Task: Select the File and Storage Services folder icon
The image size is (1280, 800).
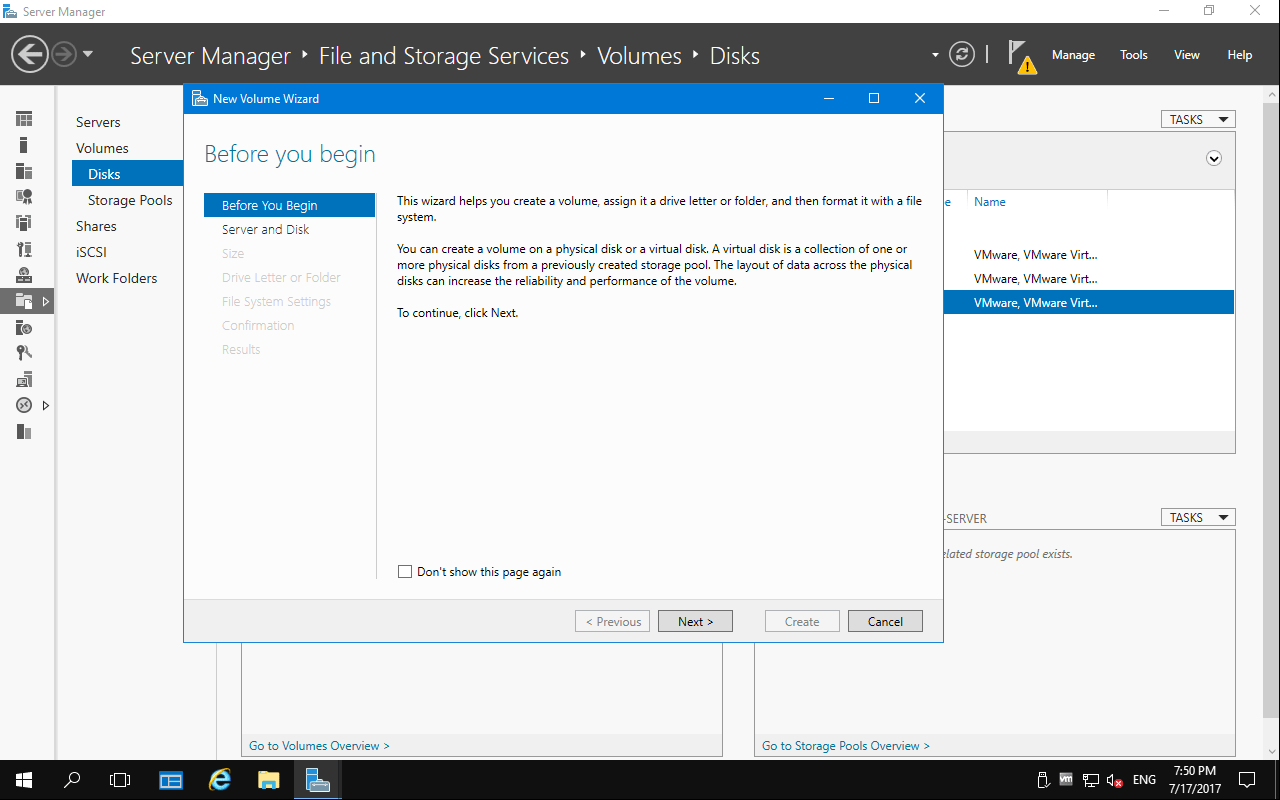Action: [x=24, y=300]
